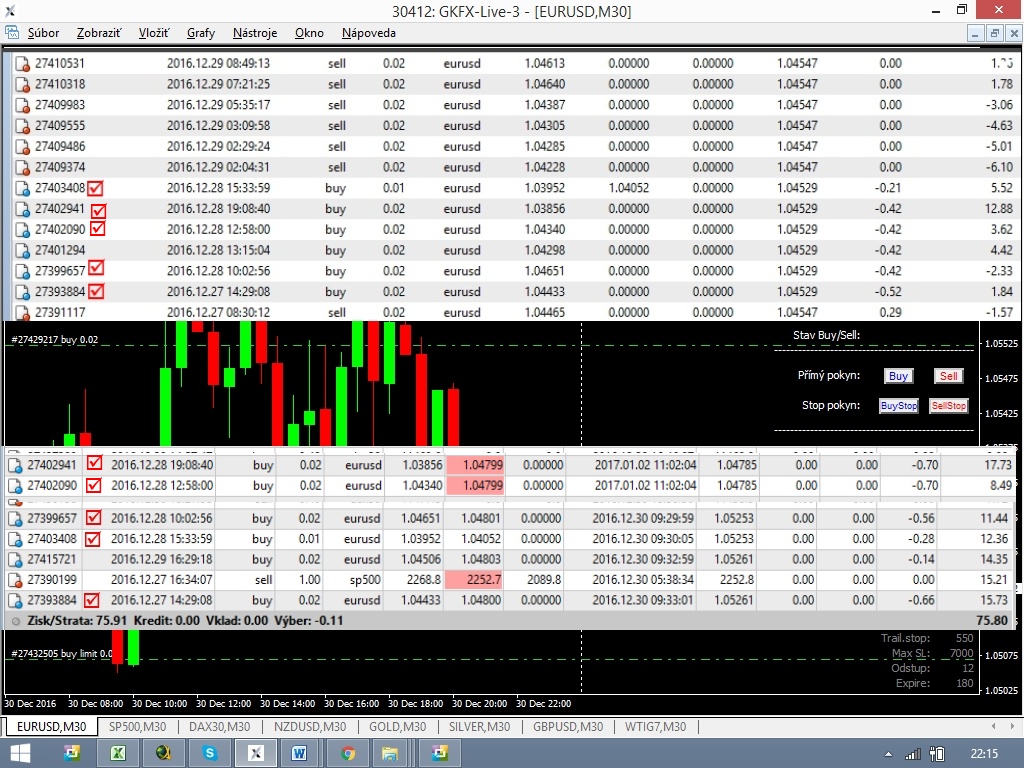
Task: Show hidden system tray icons
Action: (x=888, y=755)
